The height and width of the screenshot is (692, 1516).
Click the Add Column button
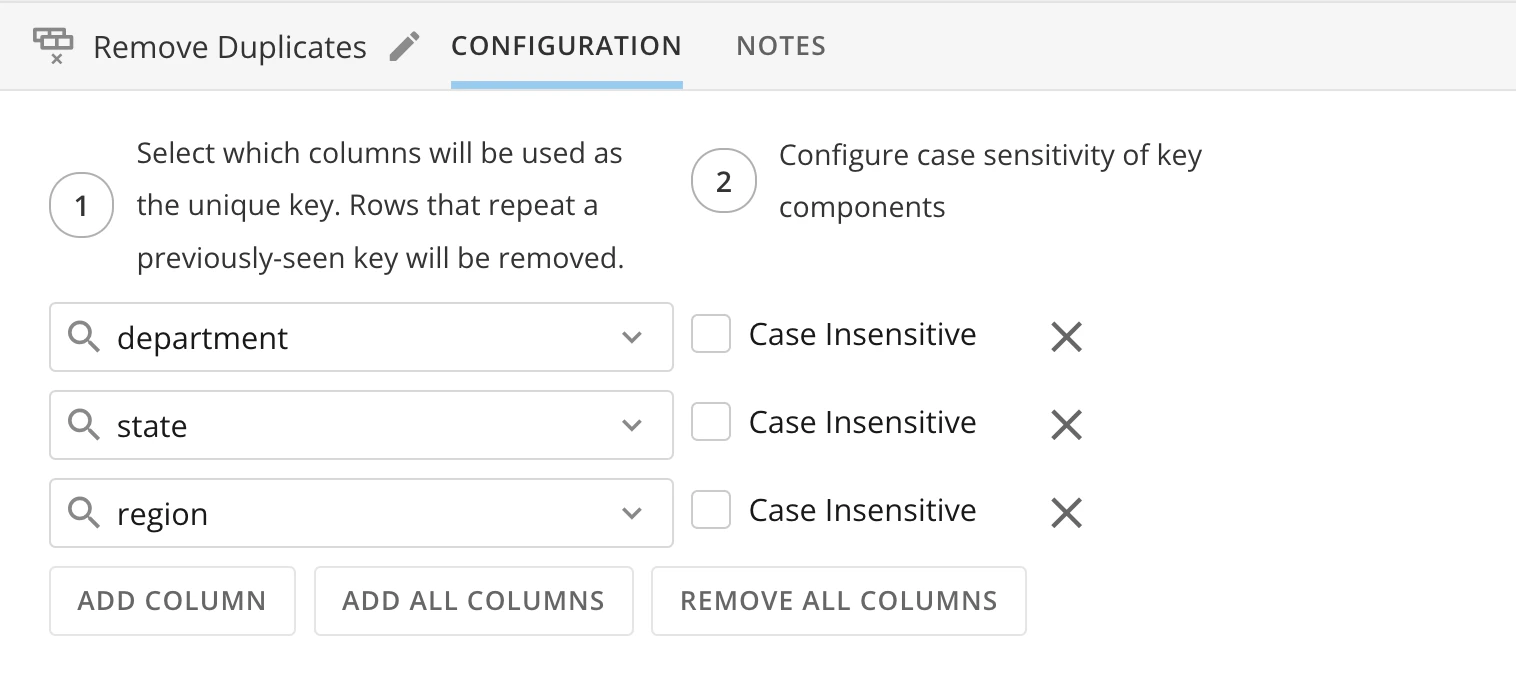coord(172,601)
